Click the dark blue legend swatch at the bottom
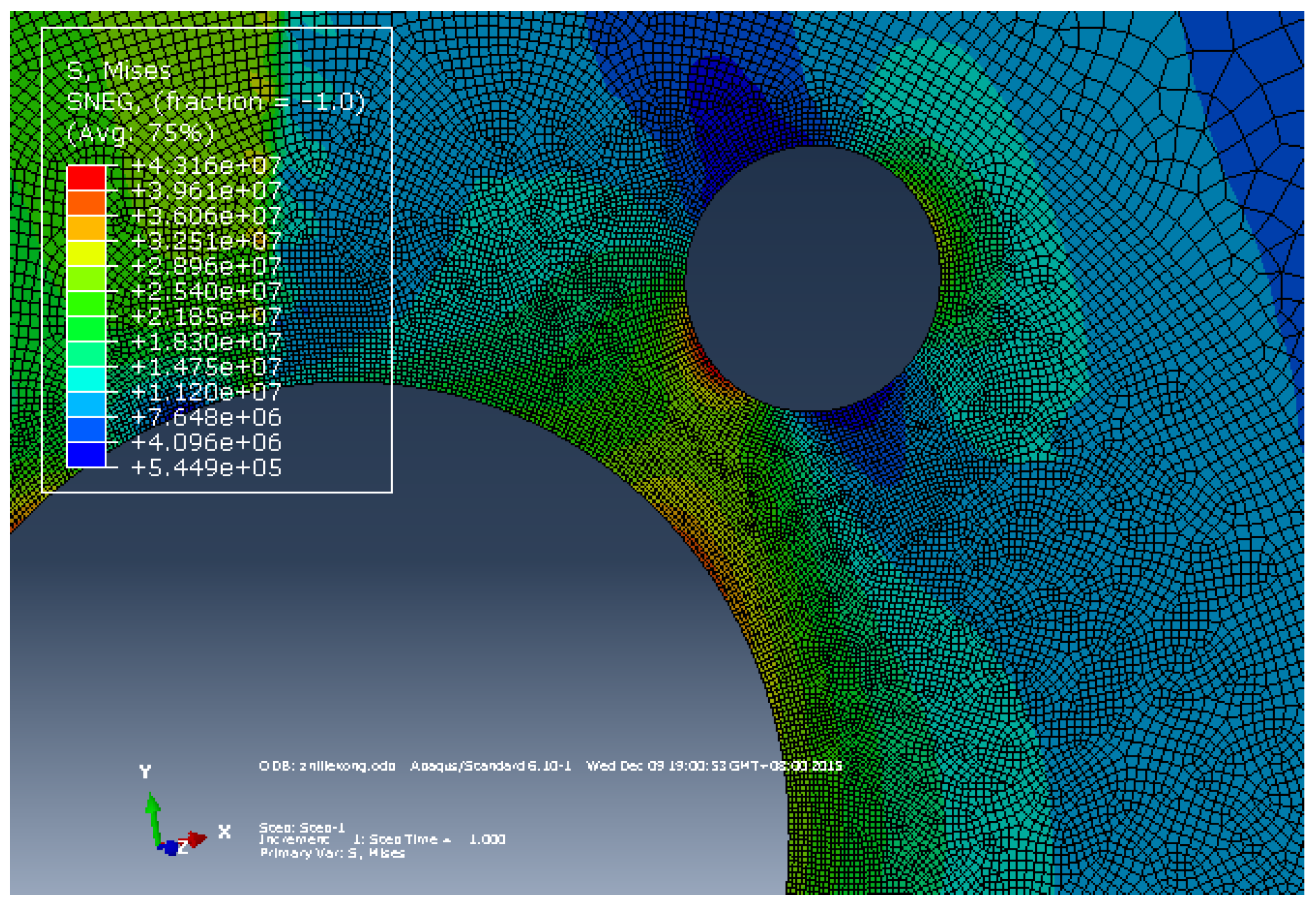The height and width of the screenshot is (906, 1316). coord(86,455)
